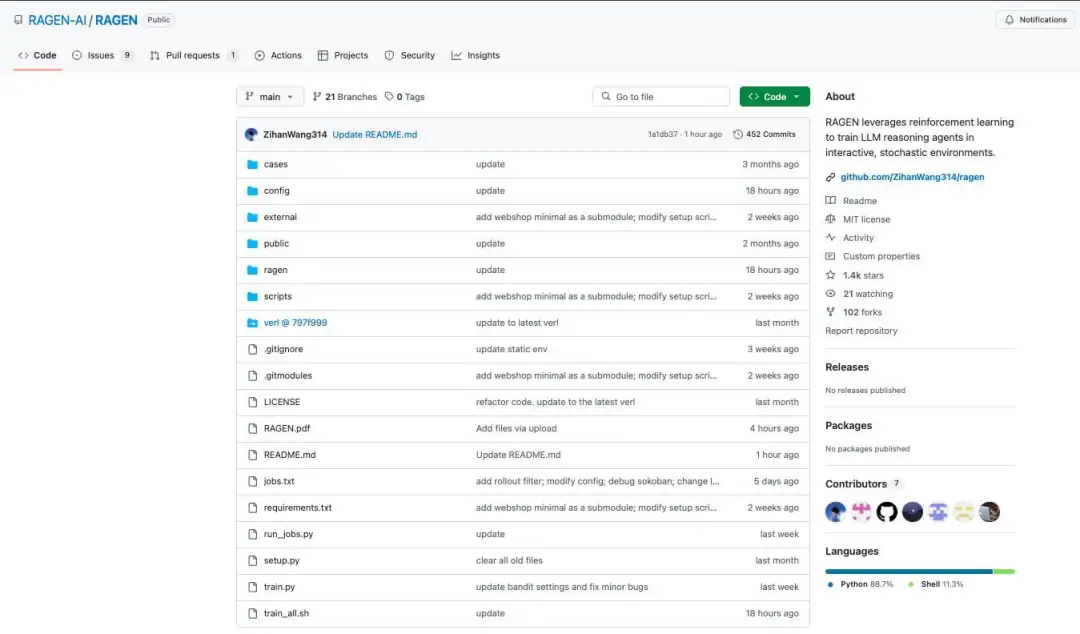Open the Projects tab
The height and width of the screenshot is (634, 1080).
(343, 55)
